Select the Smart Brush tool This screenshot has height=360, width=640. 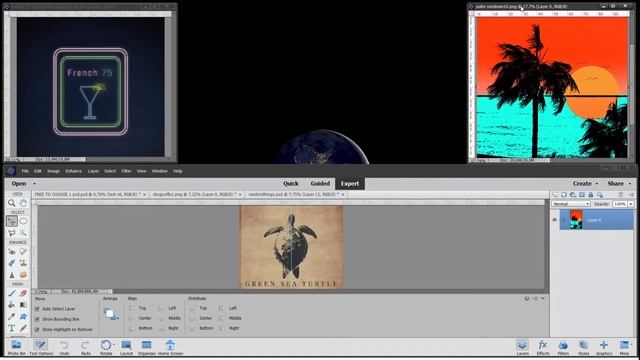click(11, 263)
